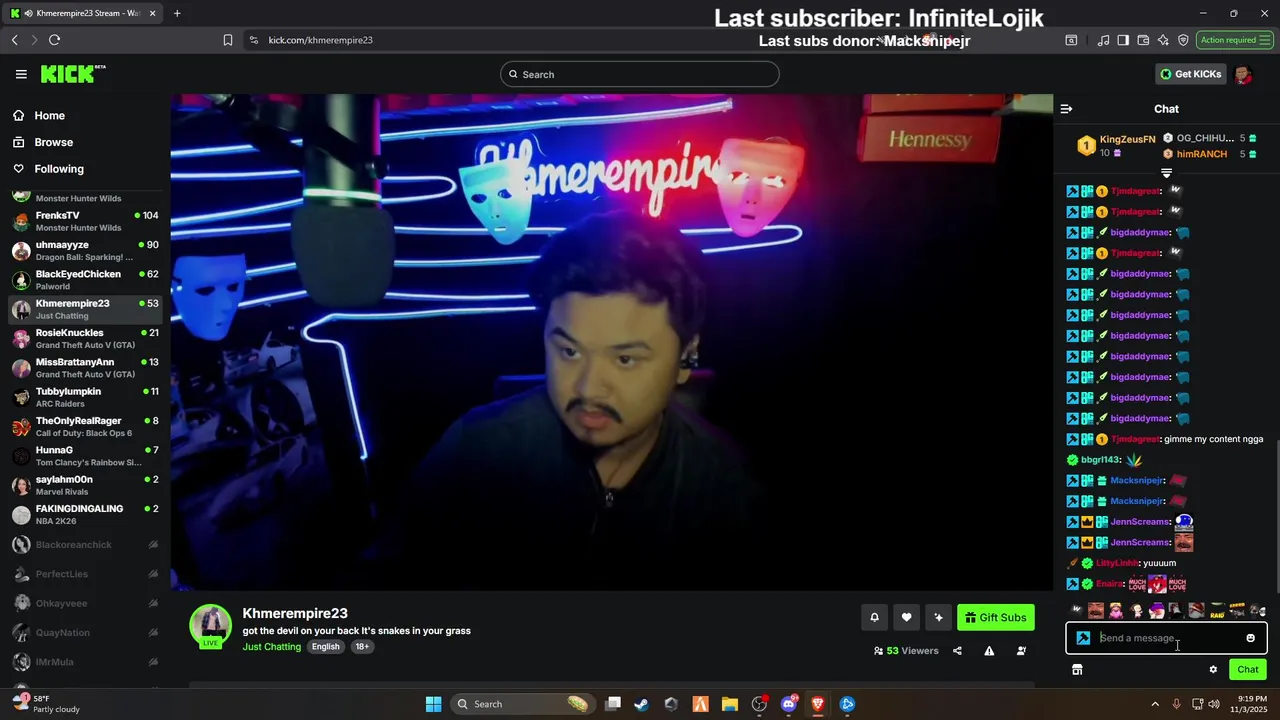Collapse the chat panel with arrow icon
Viewport: 1280px width, 720px height.
[x=1066, y=109]
